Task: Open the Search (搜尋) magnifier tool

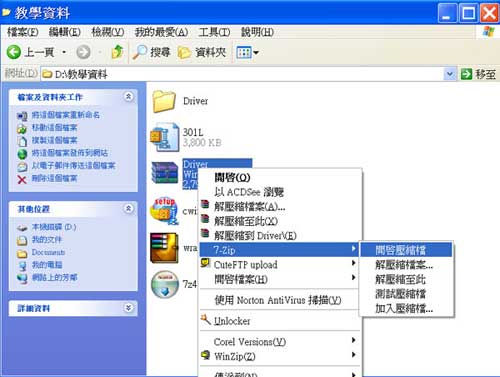Action: pos(151,52)
